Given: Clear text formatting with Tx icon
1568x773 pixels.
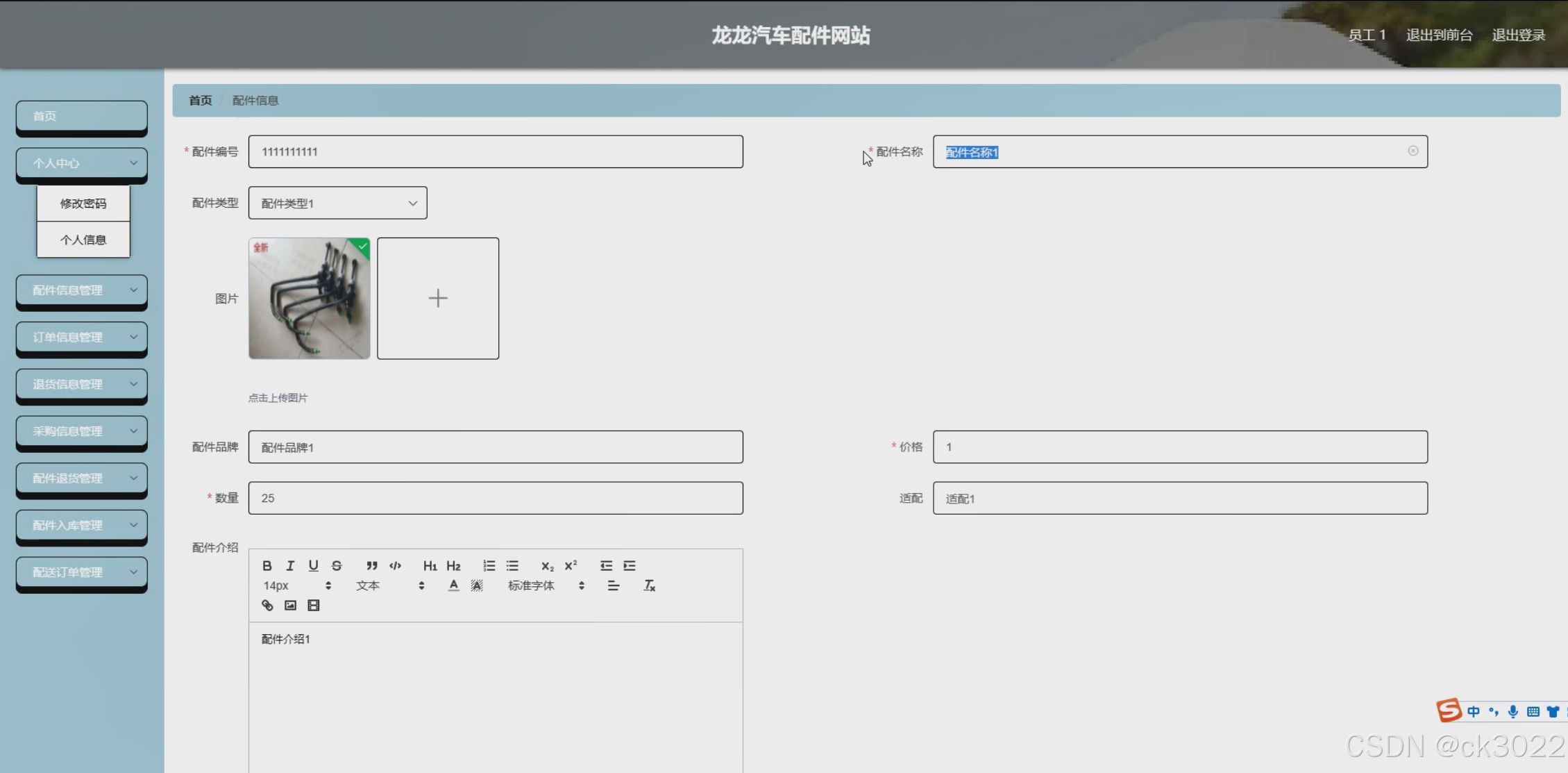Looking at the screenshot, I should (x=649, y=585).
